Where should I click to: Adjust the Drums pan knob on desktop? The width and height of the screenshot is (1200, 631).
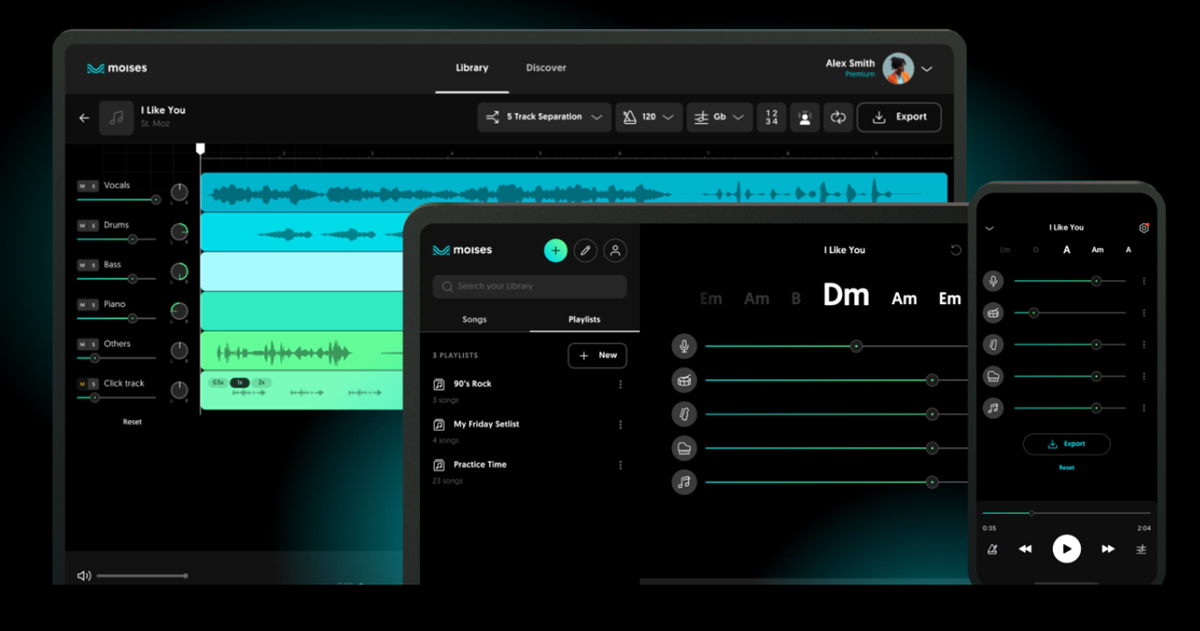[179, 232]
